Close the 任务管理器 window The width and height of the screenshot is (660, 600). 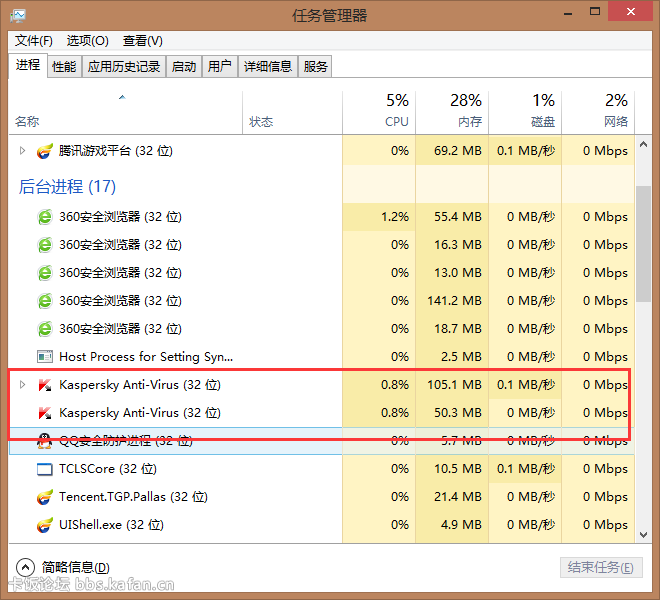[x=631, y=11]
